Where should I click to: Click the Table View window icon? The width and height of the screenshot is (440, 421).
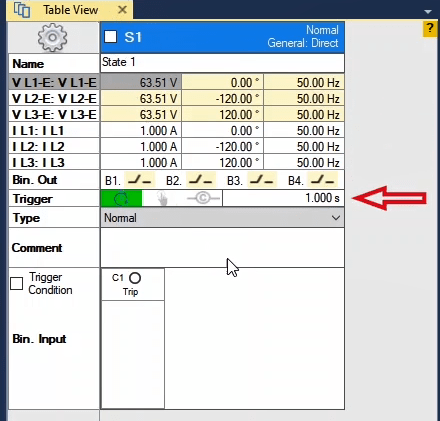tap(22, 10)
